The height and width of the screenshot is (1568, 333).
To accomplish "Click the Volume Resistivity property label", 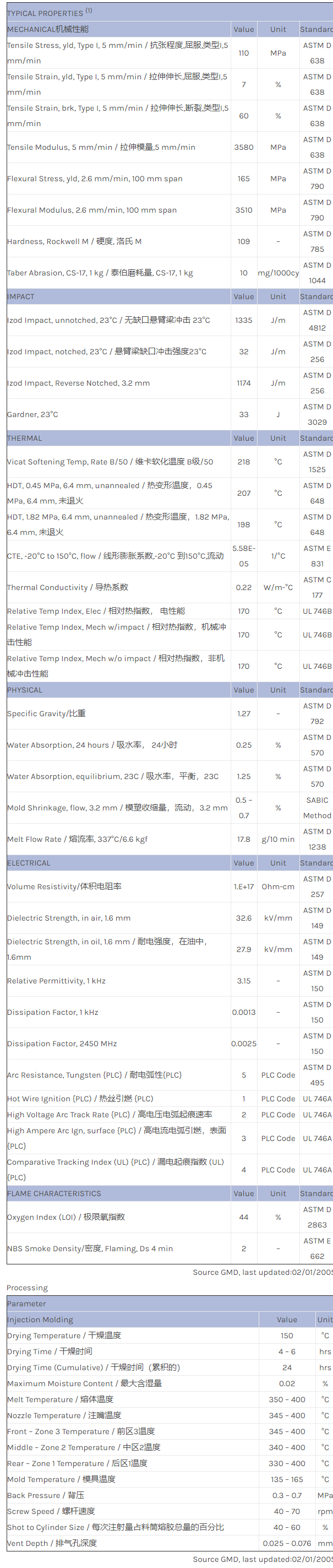I will [x=64, y=887].
